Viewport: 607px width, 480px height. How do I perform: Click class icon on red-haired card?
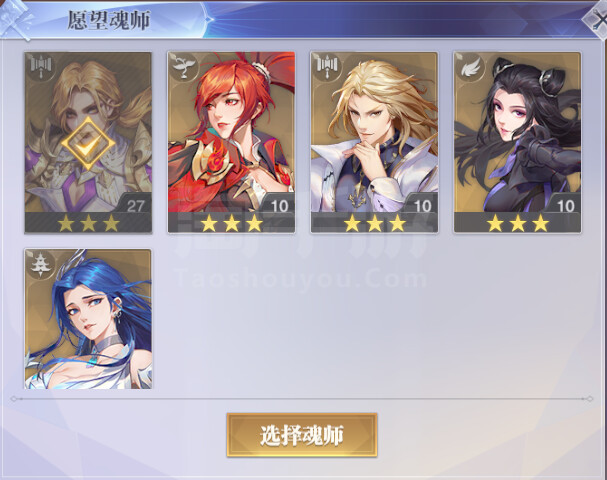(x=183, y=67)
